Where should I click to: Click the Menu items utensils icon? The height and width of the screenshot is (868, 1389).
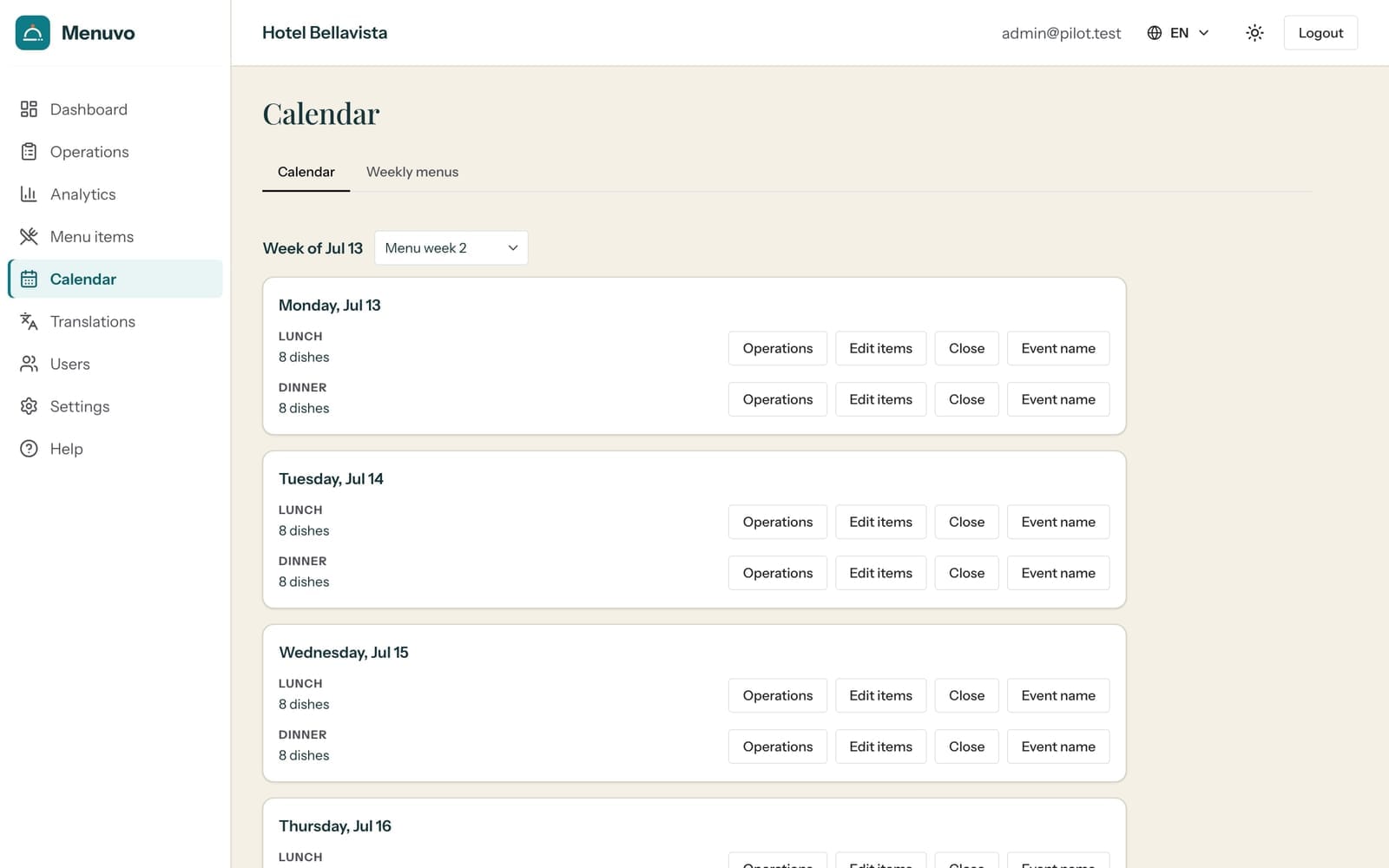[x=29, y=236]
